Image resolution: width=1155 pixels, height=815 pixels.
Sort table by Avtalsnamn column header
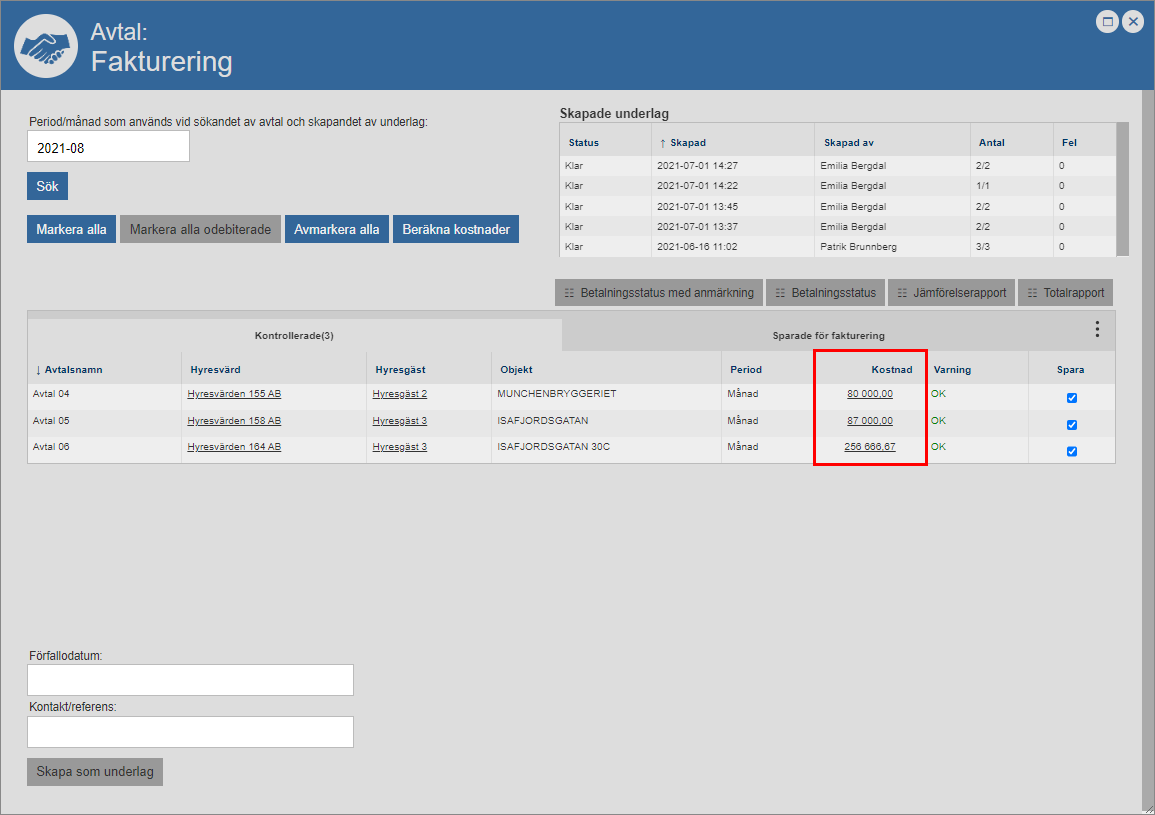point(73,369)
